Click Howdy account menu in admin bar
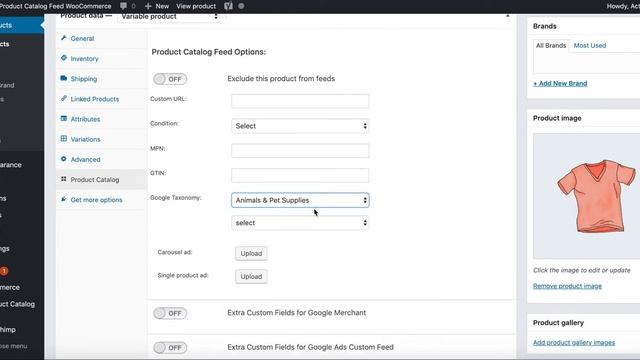This screenshot has width=640, height=360. click(x=623, y=6)
